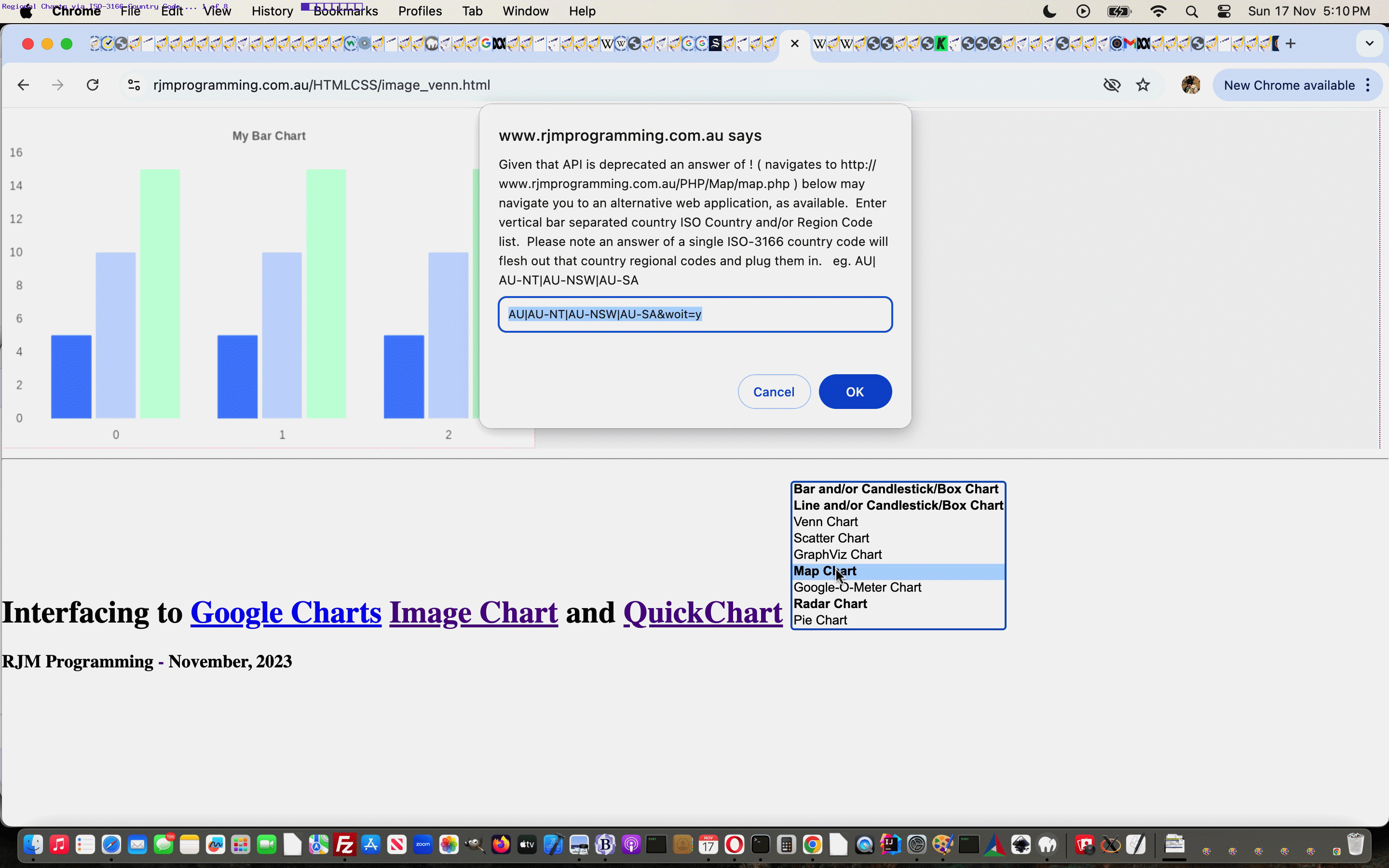The height and width of the screenshot is (868, 1389).
Task: Open Photos app in the Dock
Action: (449, 844)
